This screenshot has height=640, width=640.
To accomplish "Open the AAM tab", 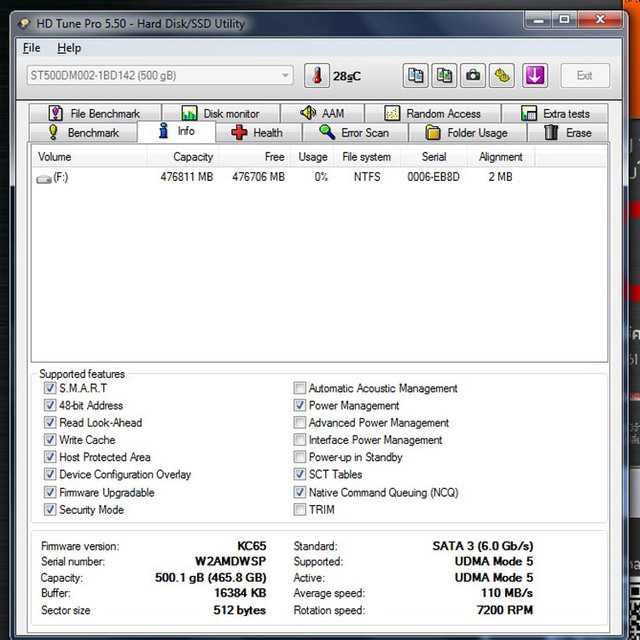I will 322,113.
